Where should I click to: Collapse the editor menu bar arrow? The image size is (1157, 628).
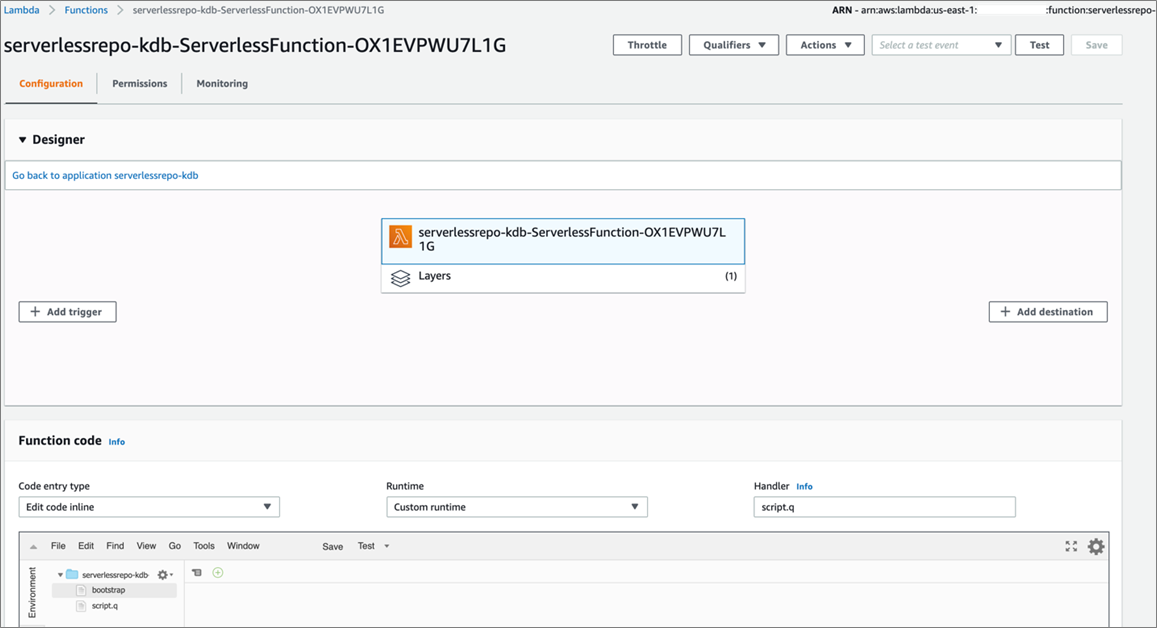pos(33,547)
